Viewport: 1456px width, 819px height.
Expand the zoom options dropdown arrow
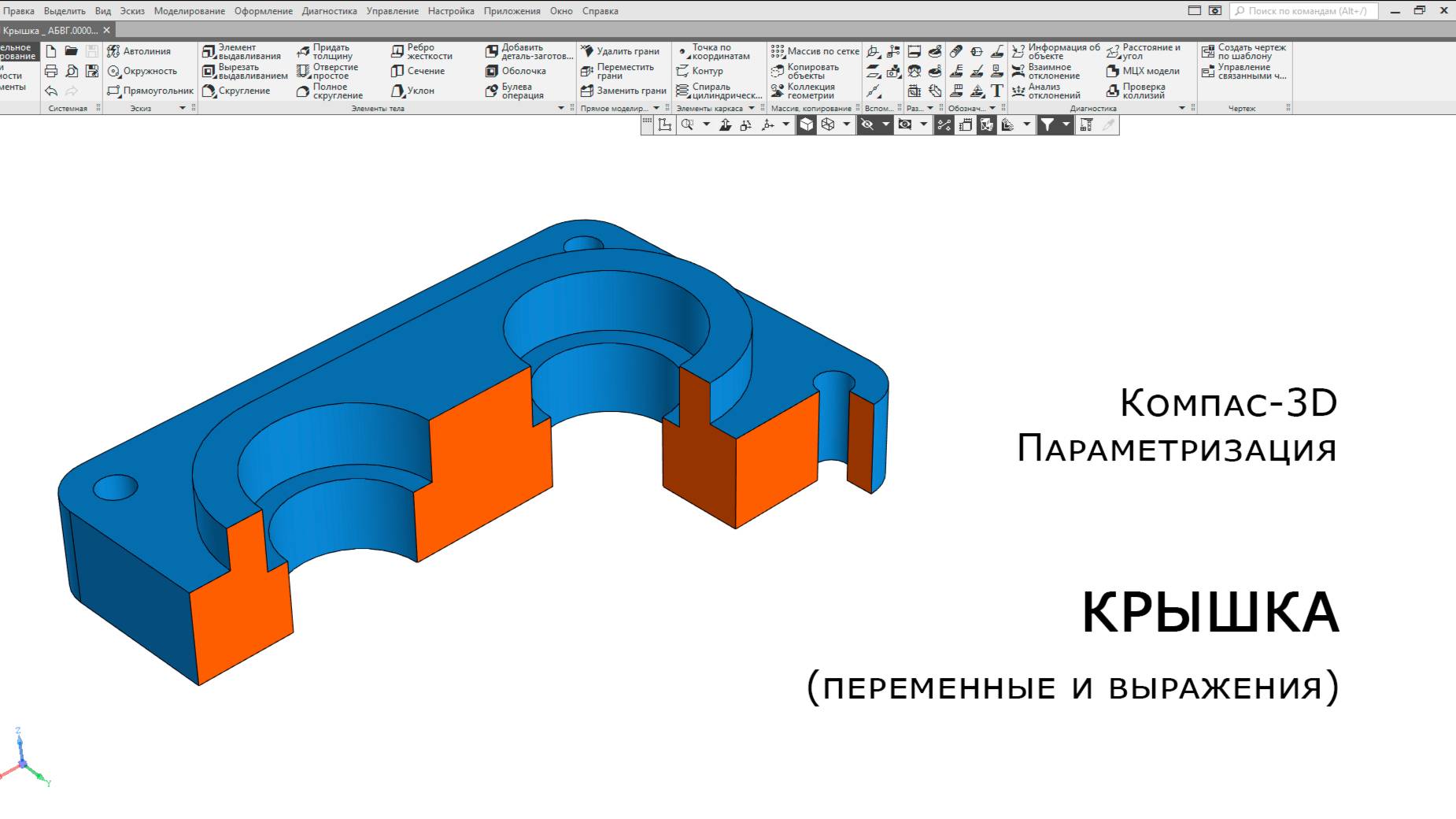pos(705,124)
